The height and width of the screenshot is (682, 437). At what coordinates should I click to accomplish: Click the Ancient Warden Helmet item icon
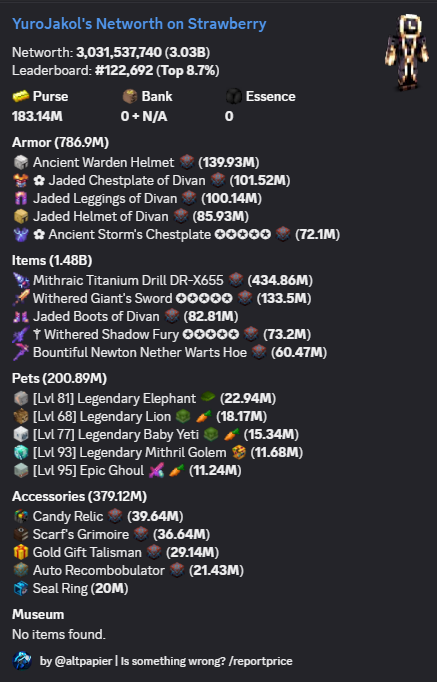tap(20, 162)
